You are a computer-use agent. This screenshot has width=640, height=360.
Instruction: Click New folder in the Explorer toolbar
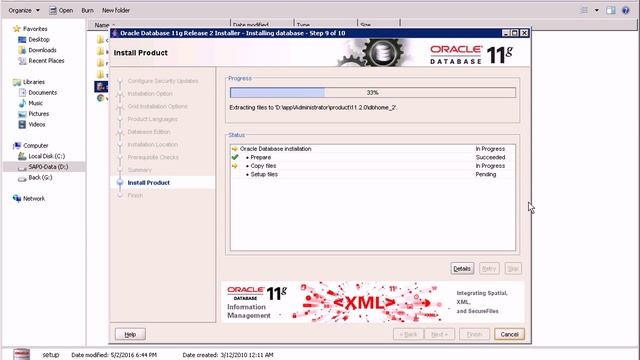coord(116,10)
